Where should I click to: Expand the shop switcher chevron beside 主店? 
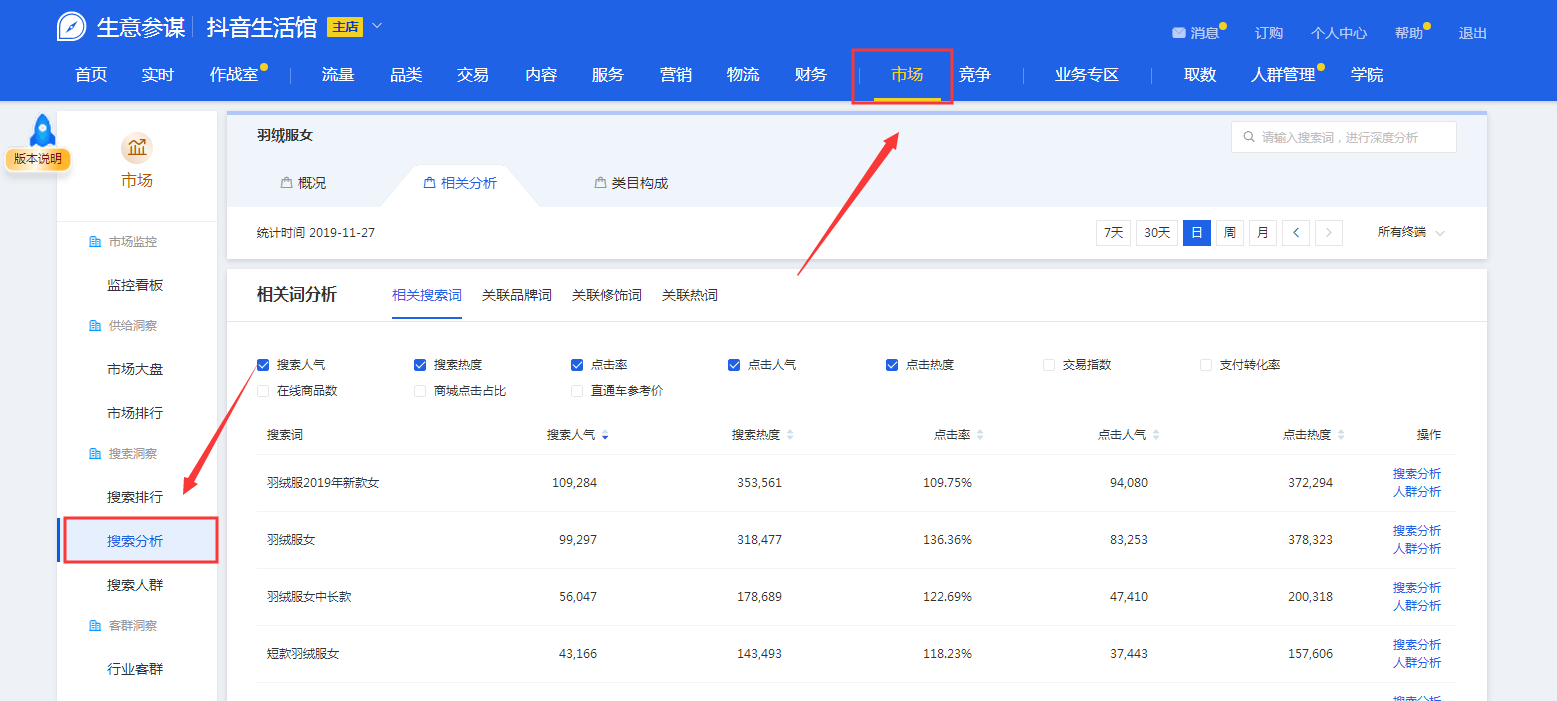pos(377,26)
